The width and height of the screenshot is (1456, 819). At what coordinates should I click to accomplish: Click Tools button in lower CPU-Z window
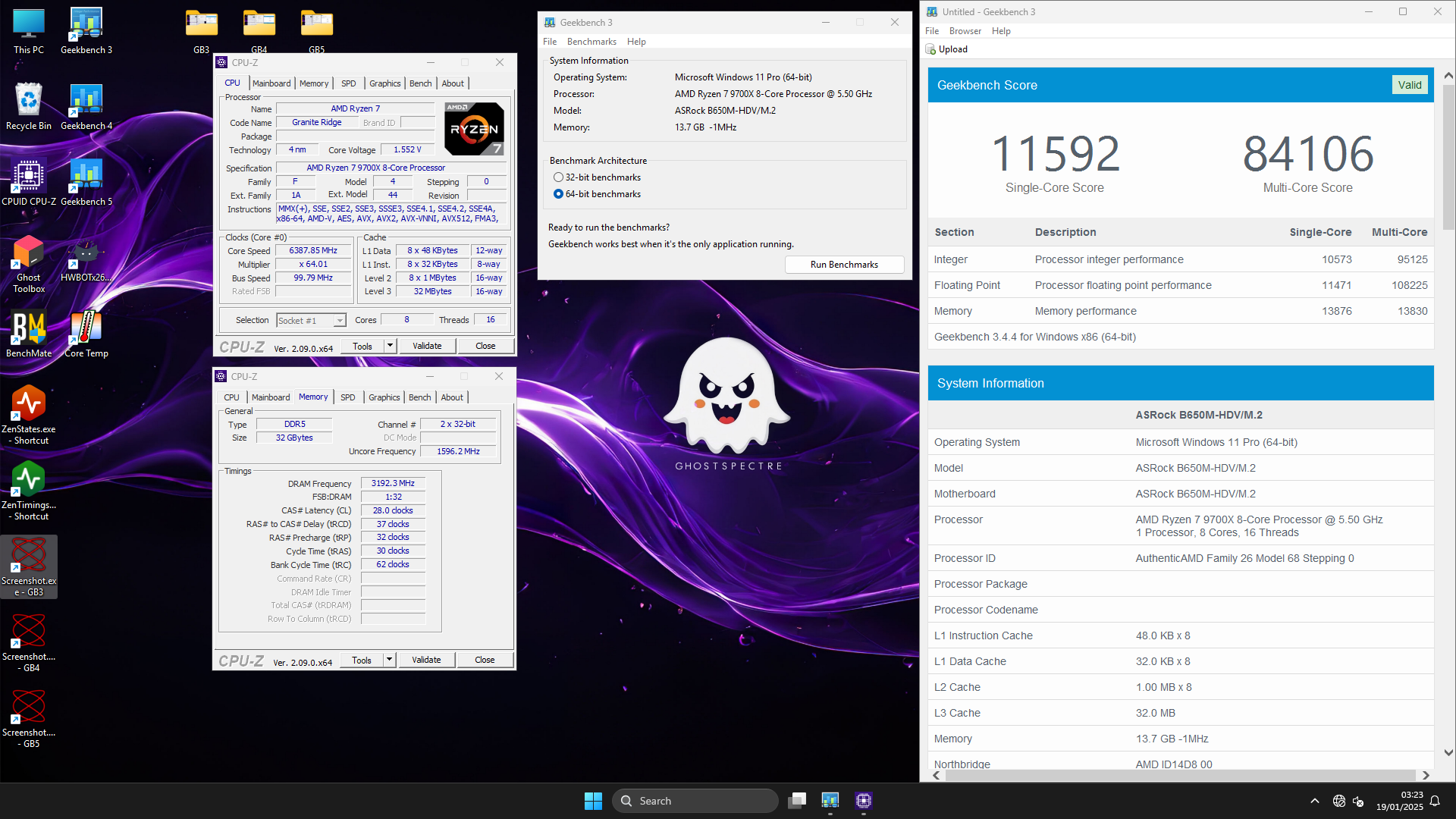point(362,660)
